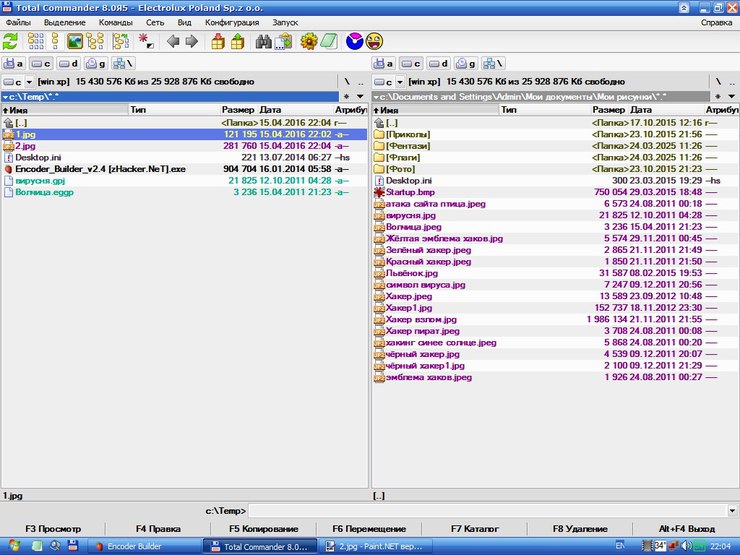Screen dimensions: 740x555
Task: Click the green Refresh panel icon
Action: pyautogui.click(x=10, y=42)
